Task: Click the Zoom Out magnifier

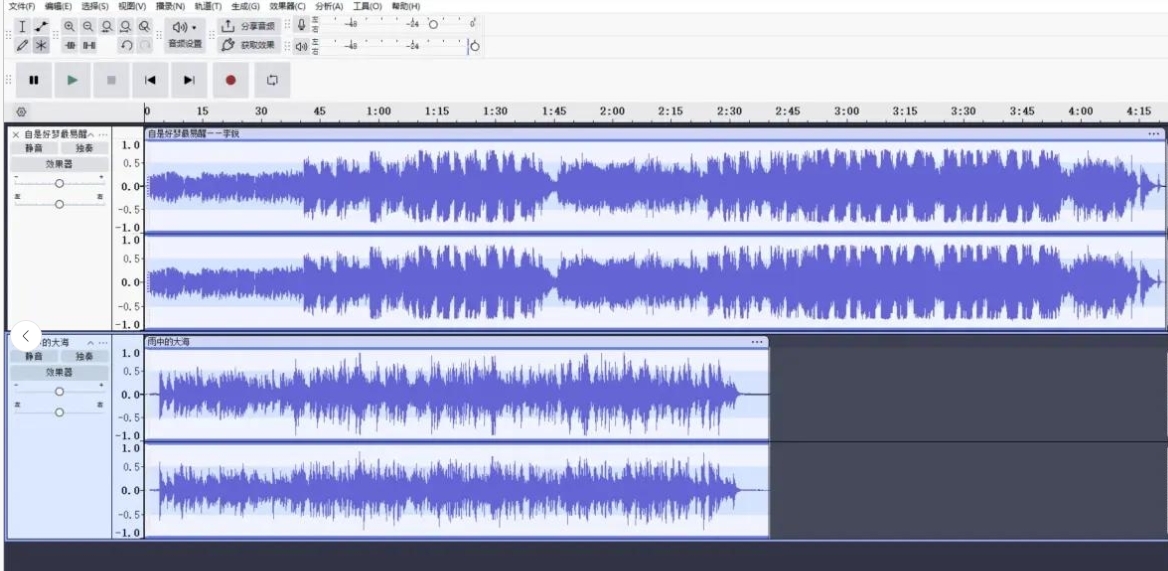Action: [x=88, y=26]
